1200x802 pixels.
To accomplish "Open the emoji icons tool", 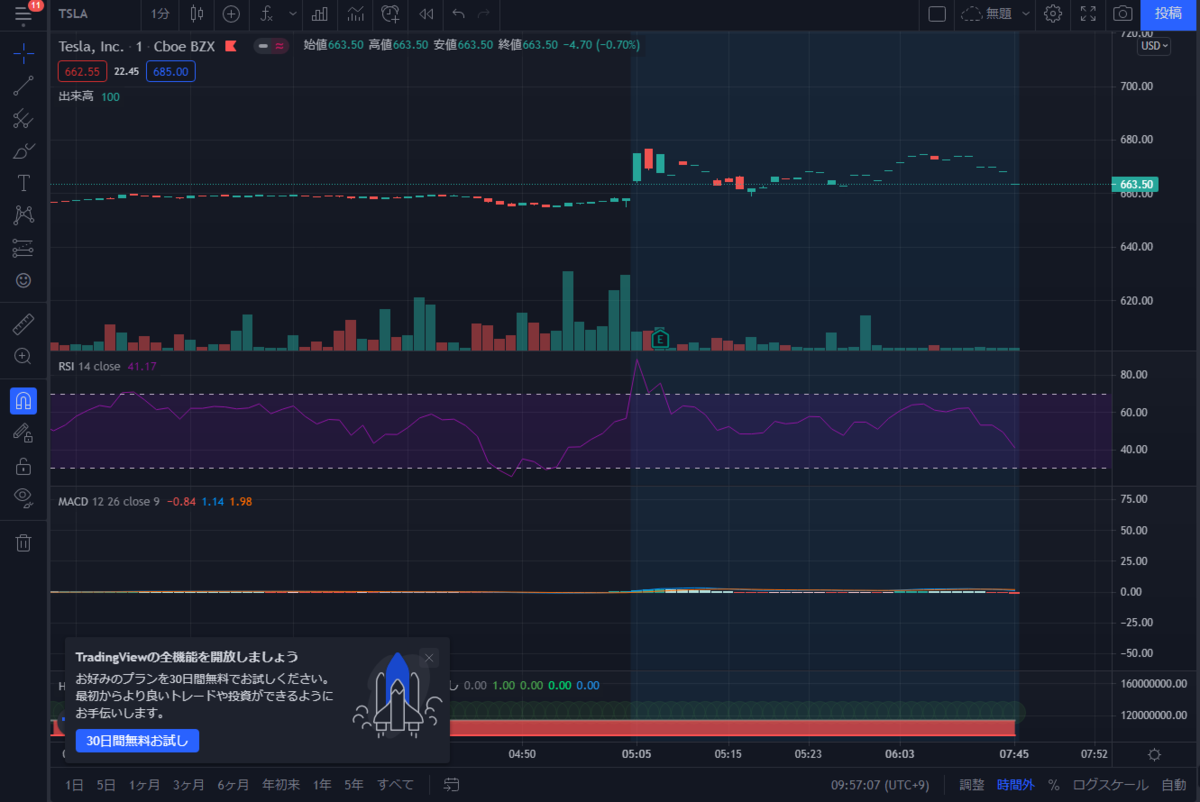I will tap(23, 280).
